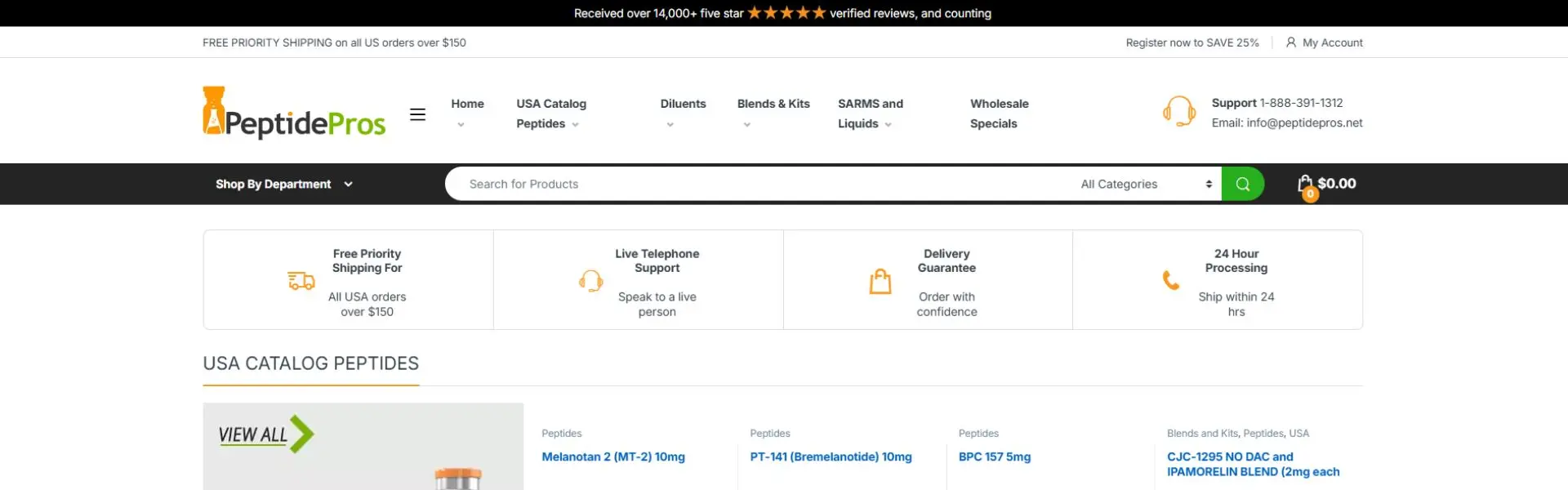This screenshot has height=490, width=1568.
Task: Click the Delivery Guarantee title
Action: [x=947, y=261]
